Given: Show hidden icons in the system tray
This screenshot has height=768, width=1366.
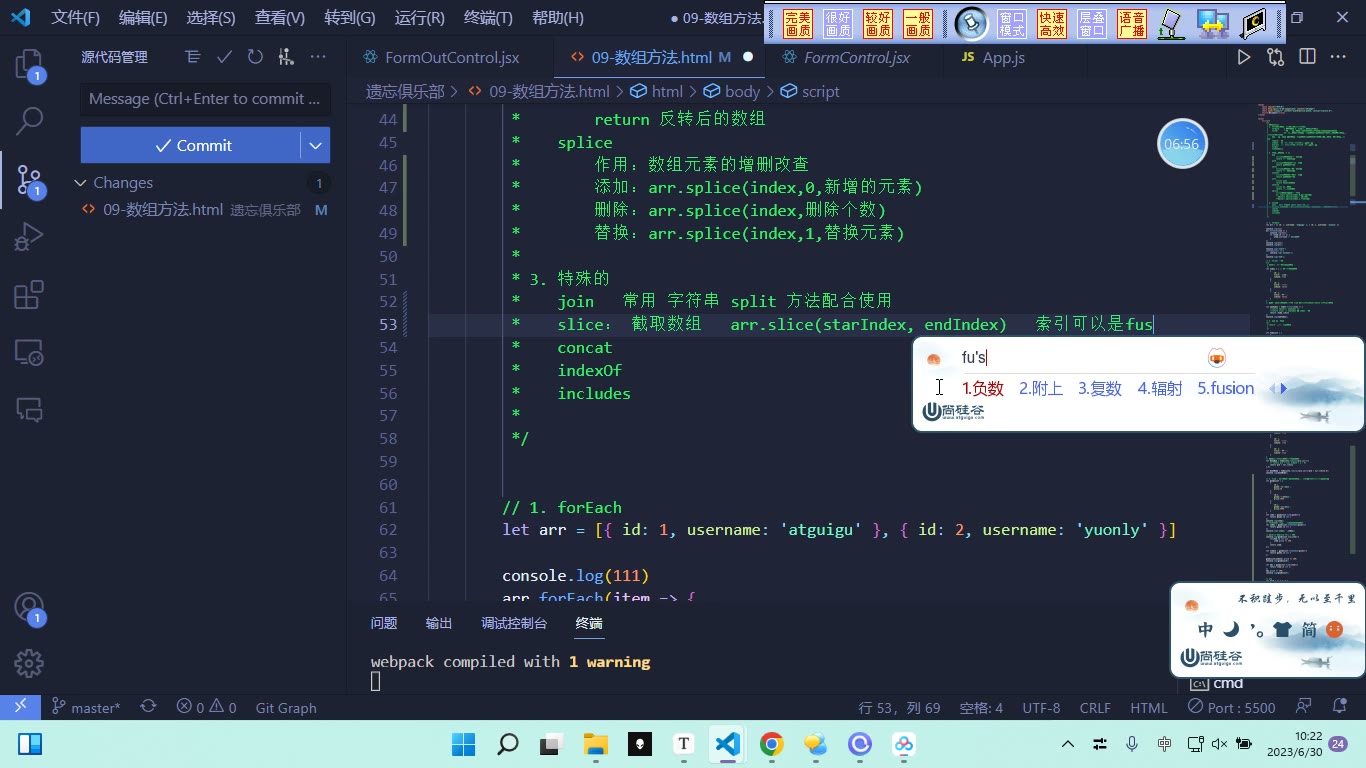Looking at the screenshot, I should [x=1068, y=744].
